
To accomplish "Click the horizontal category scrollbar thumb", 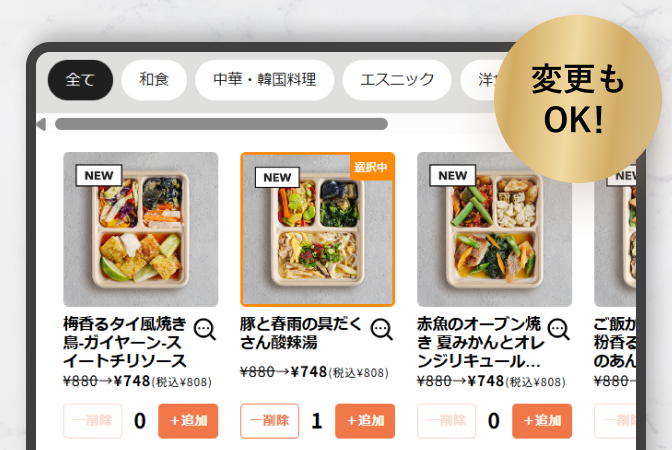I will (x=222, y=124).
